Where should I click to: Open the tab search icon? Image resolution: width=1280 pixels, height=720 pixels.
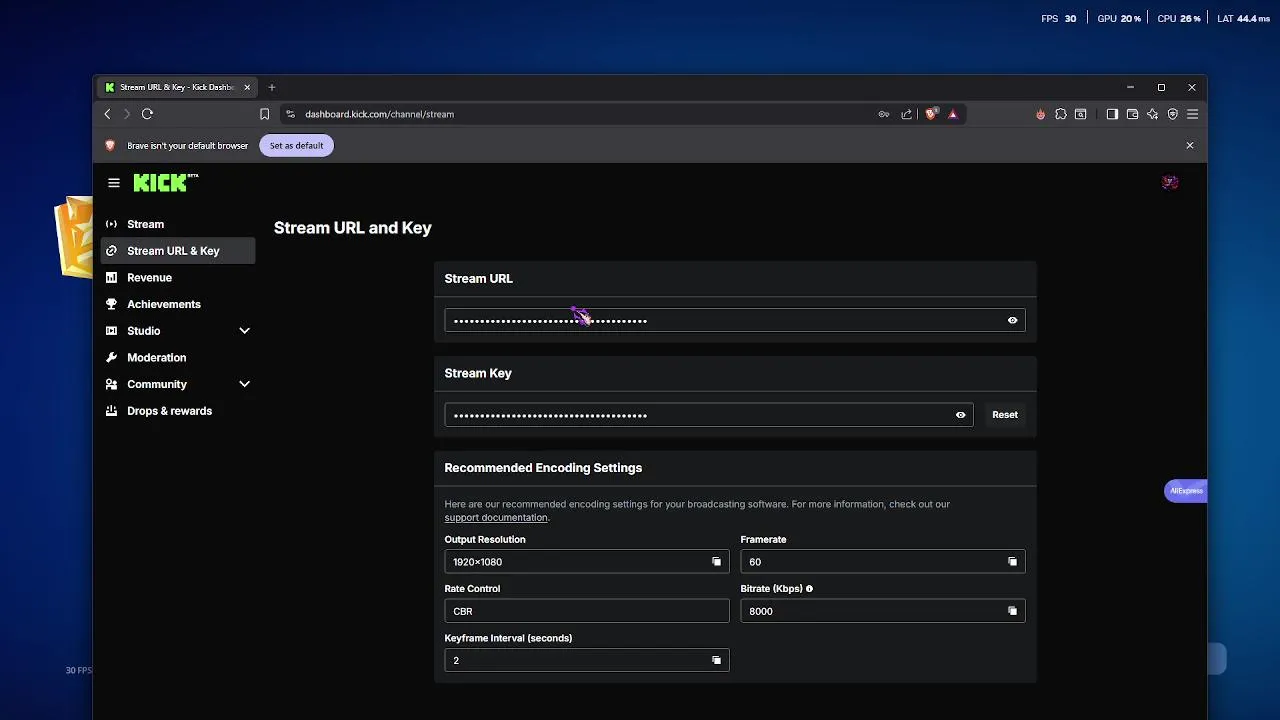[x=1080, y=114]
